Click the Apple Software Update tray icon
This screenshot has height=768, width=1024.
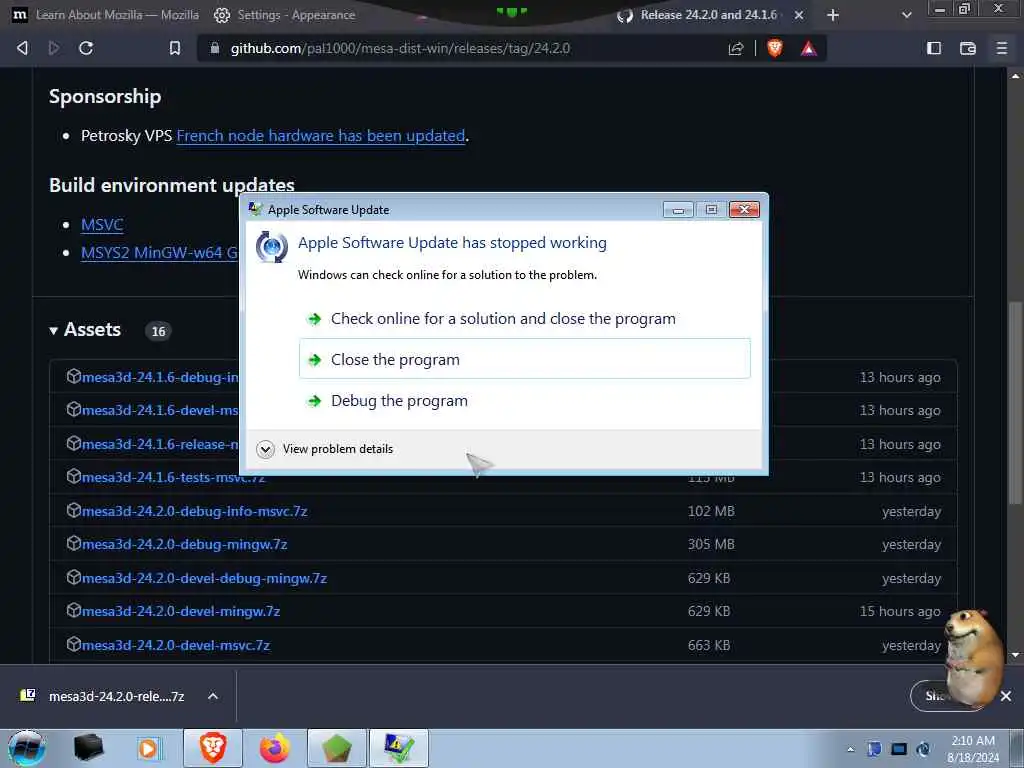[923, 749]
